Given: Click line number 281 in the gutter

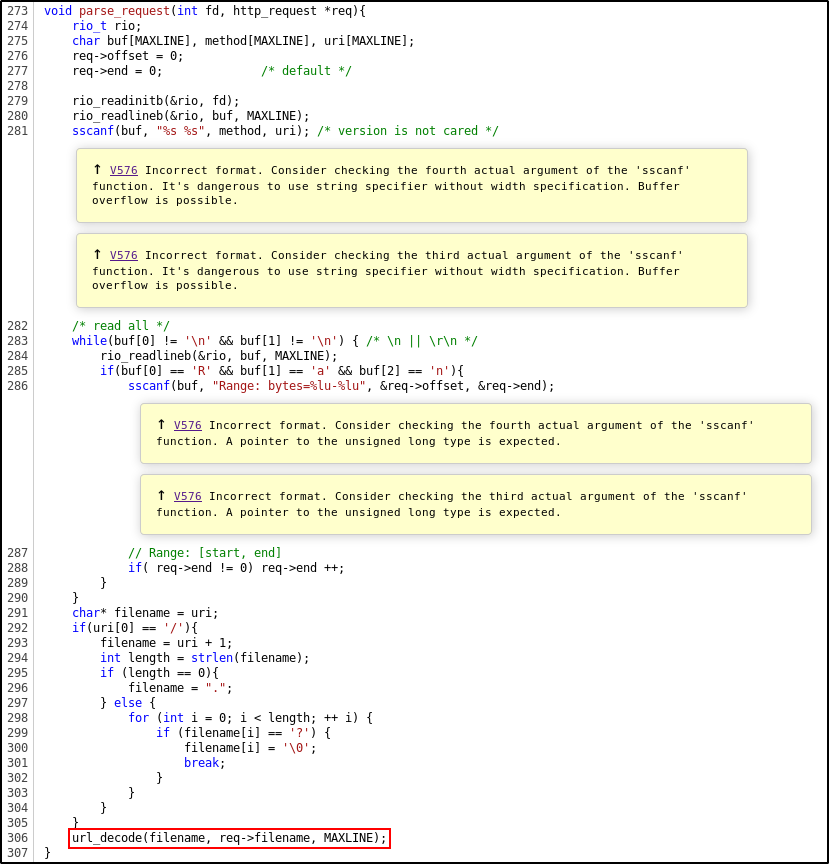Looking at the screenshot, I should 17,131.
